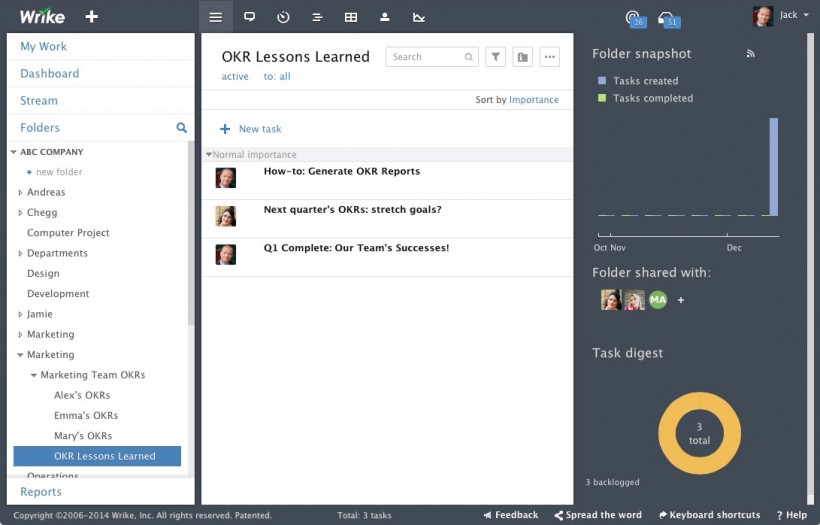The width and height of the screenshot is (820, 525).
Task: Change sort by clicking Importance
Action: point(533,99)
